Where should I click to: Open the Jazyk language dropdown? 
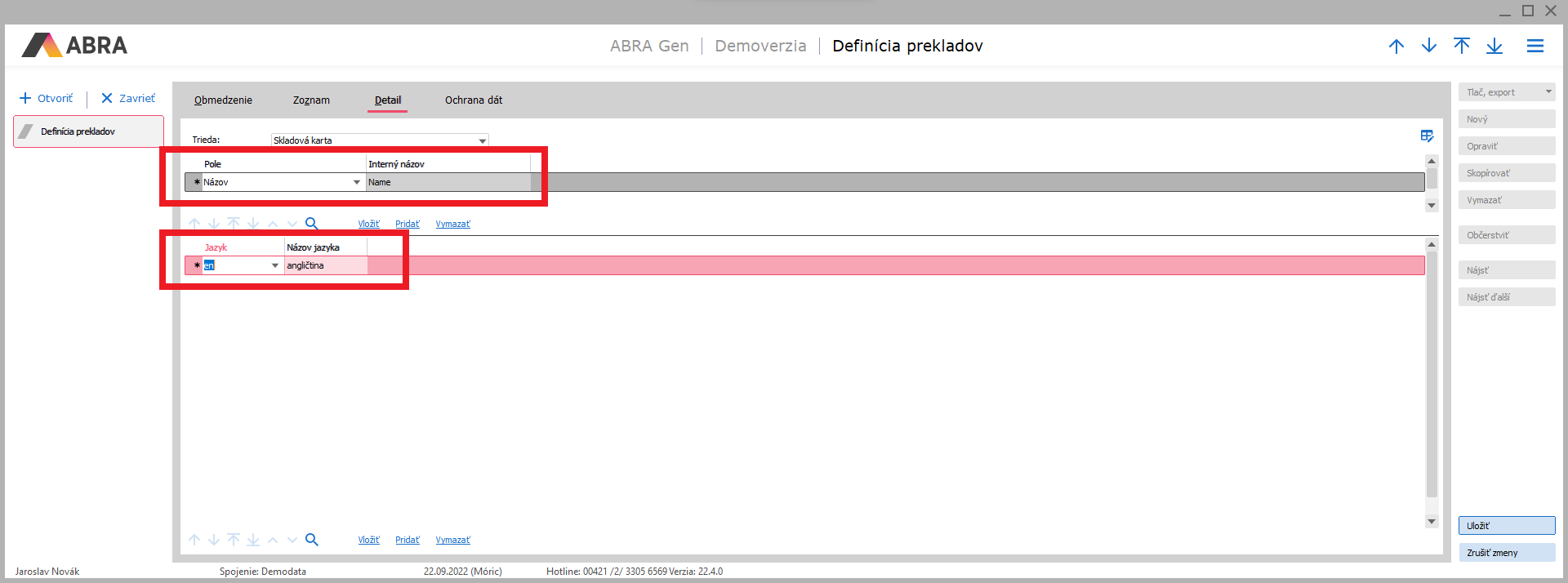[x=274, y=265]
